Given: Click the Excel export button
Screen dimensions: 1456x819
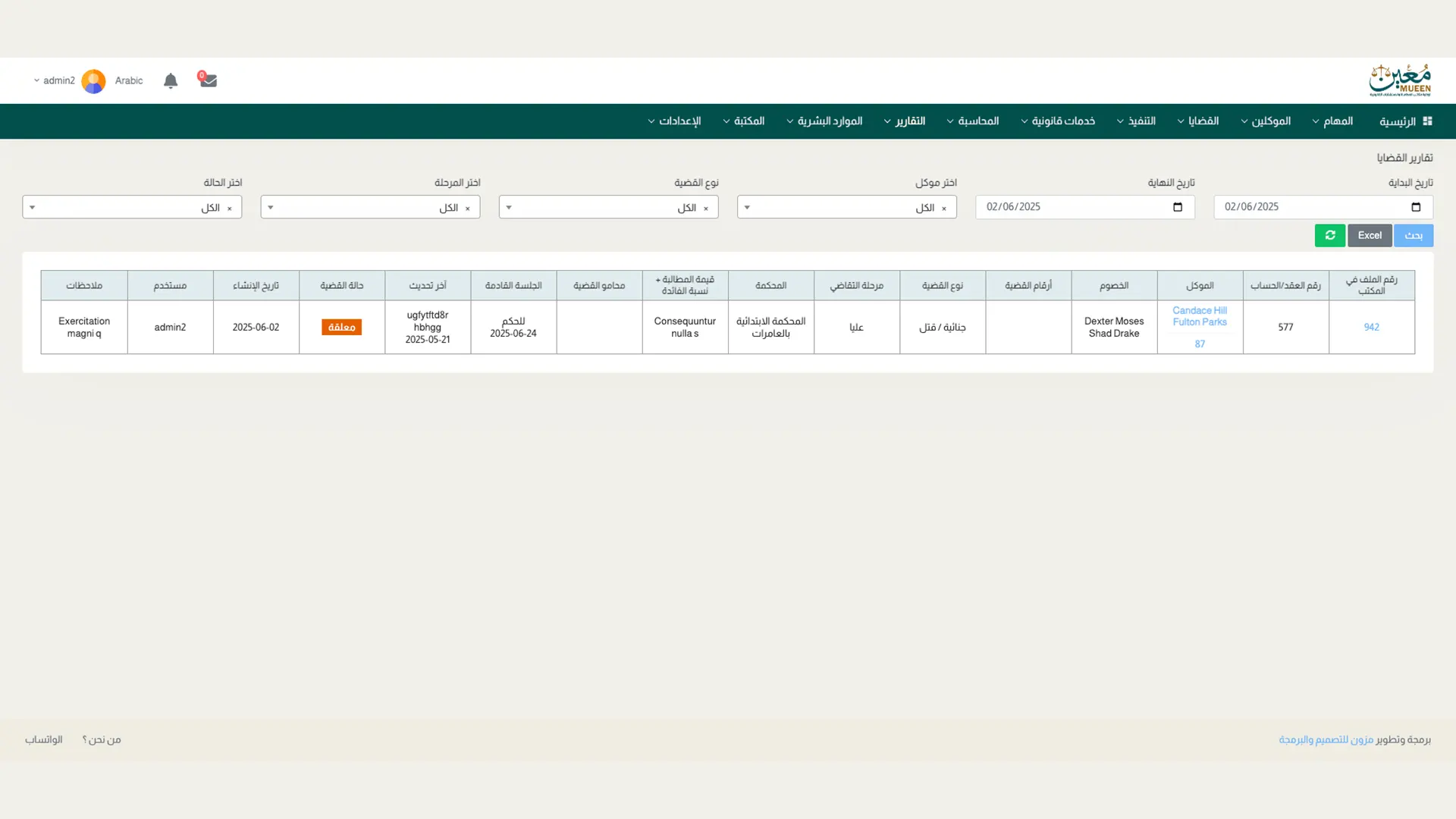Looking at the screenshot, I should coord(1370,235).
